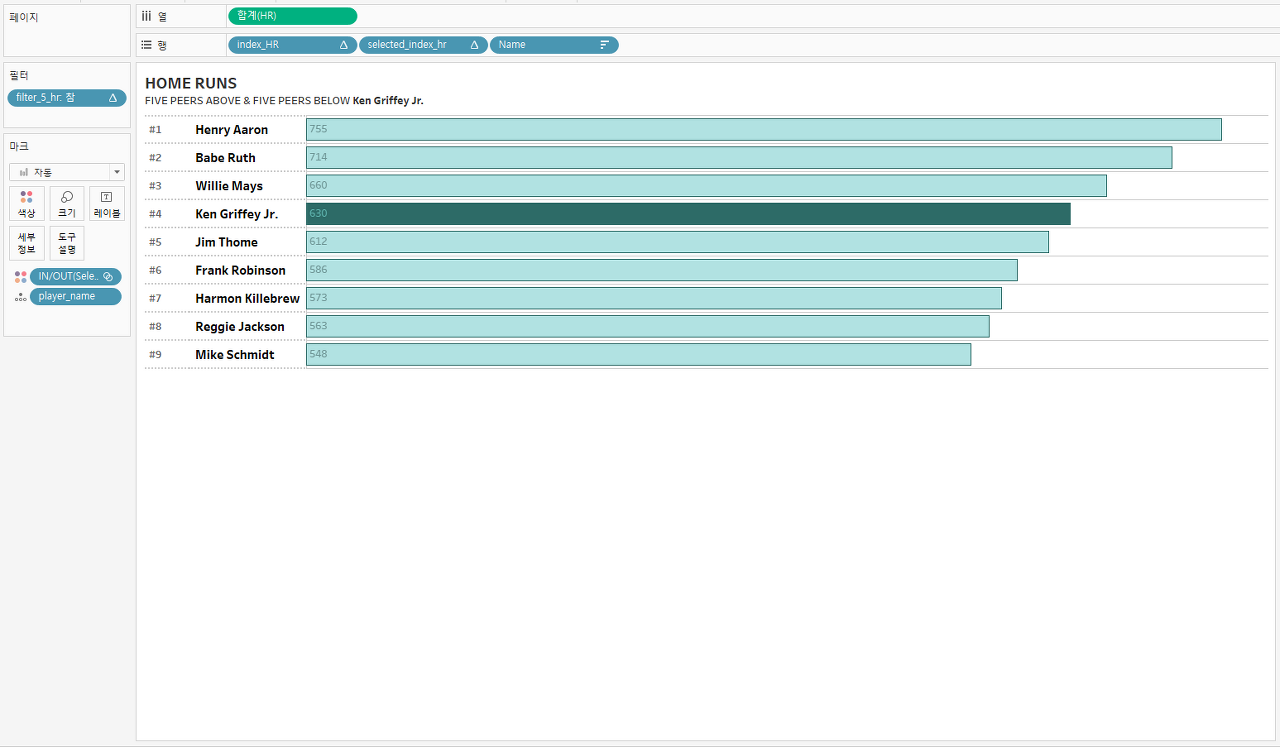Image resolution: width=1280 pixels, height=747 pixels.
Task: Open the Label (레이블) marks button
Action: coord(107,203)
